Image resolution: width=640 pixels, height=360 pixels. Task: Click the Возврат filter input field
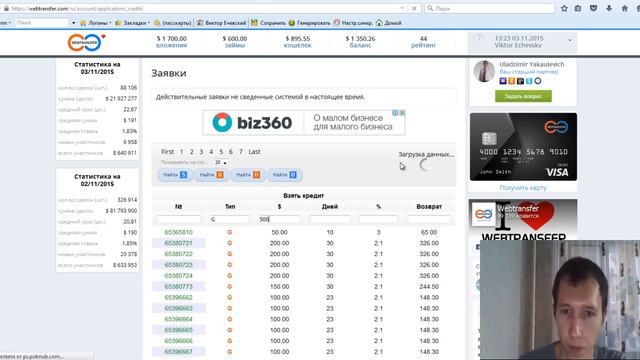coord(429,219)
